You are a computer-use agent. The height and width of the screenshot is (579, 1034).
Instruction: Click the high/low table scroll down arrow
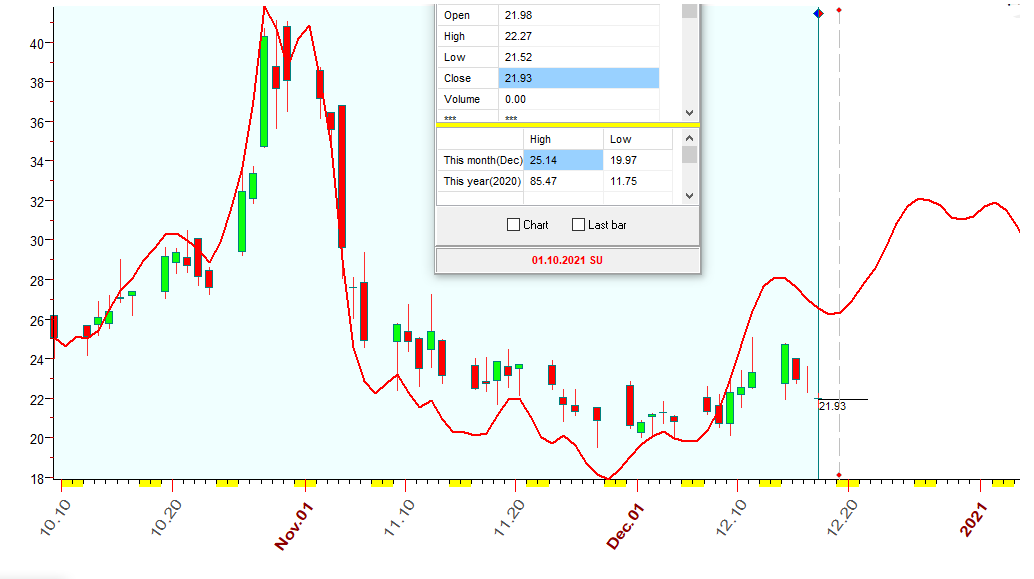689,195
